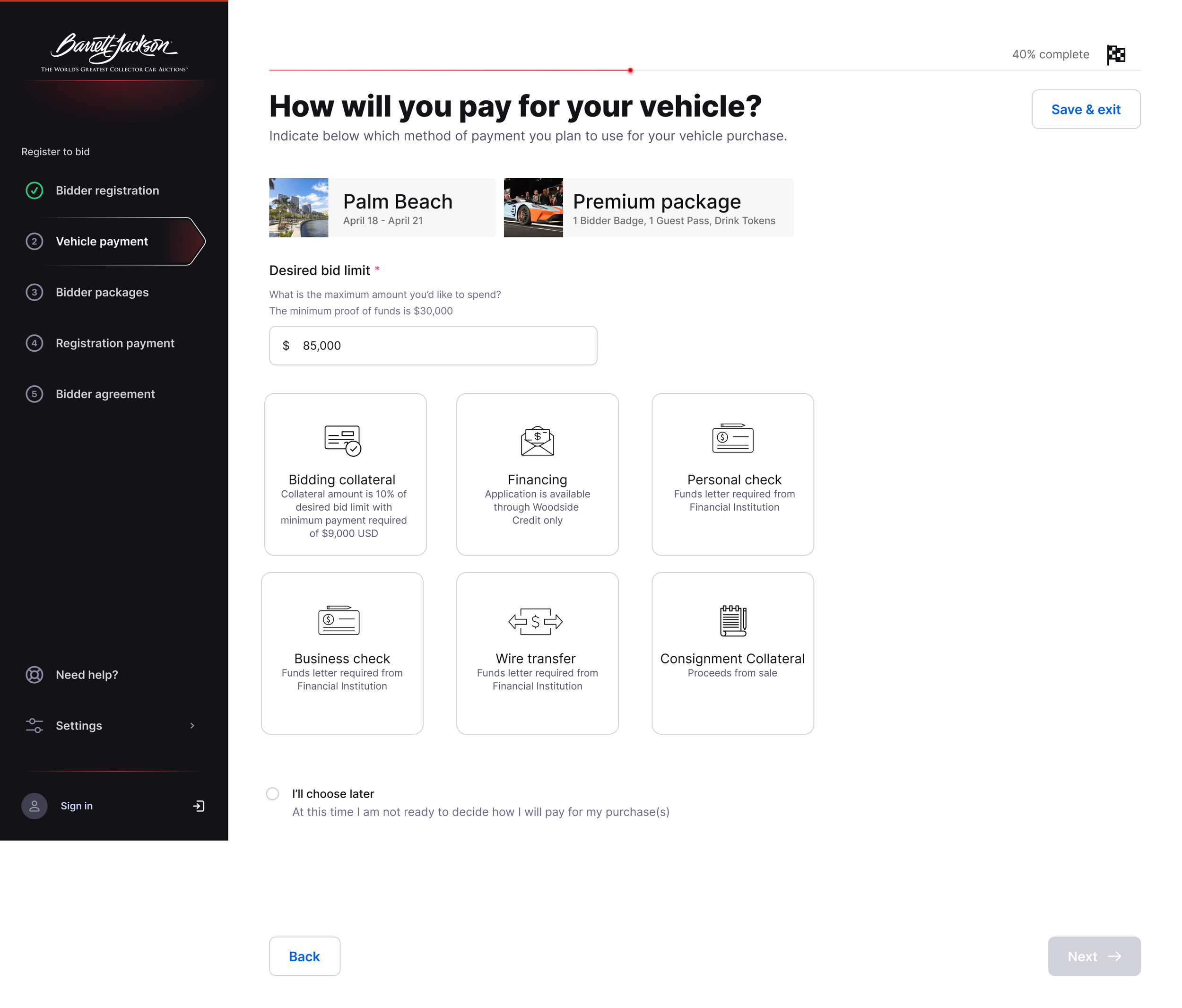Select the Bidding collateral card icon
The height and width of the screenshot is (1008, 1182).
click(x=342, y=440)
